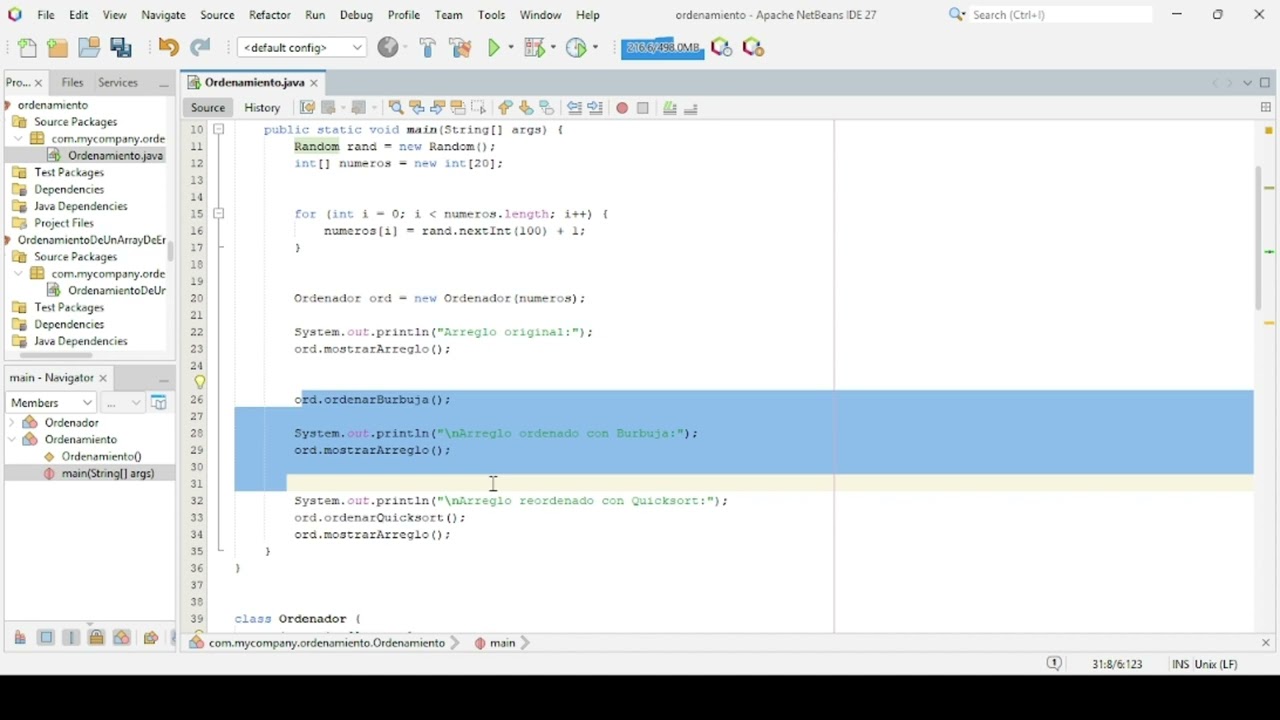Click the Uncomment code icon
The image size is (1280, 720).
click(690, 108)
